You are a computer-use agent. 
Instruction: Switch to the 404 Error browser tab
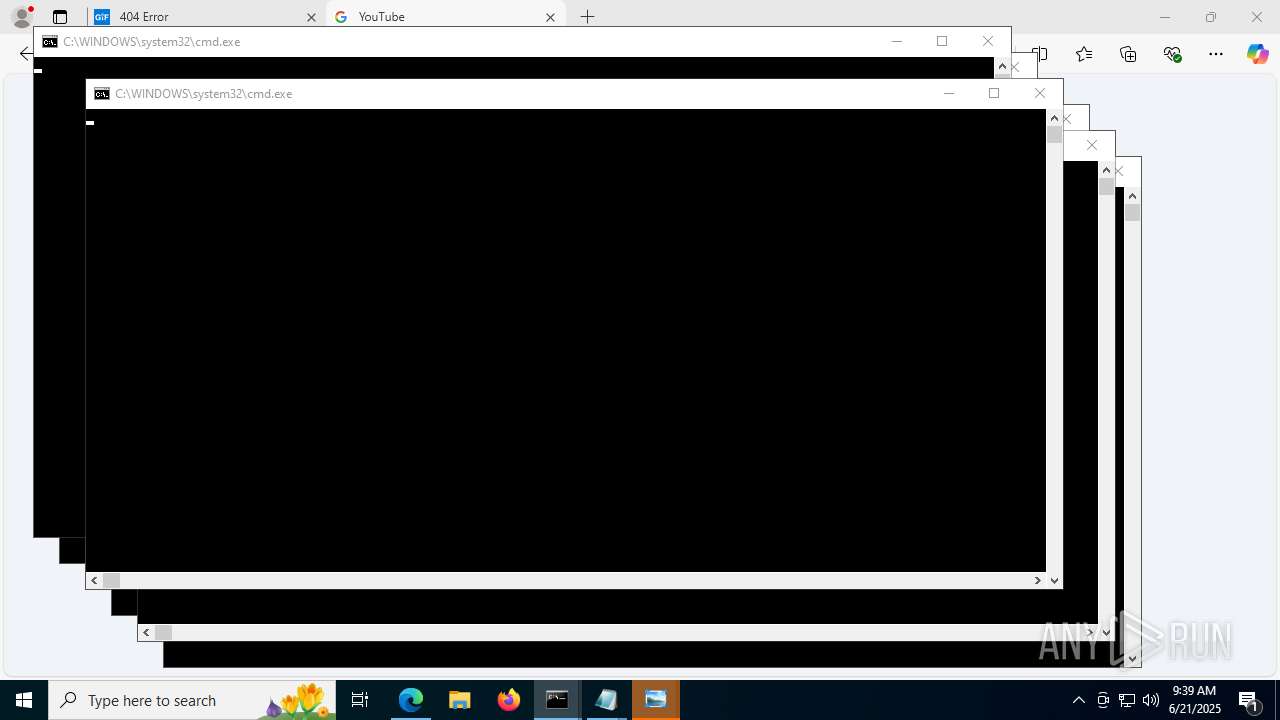206,17
